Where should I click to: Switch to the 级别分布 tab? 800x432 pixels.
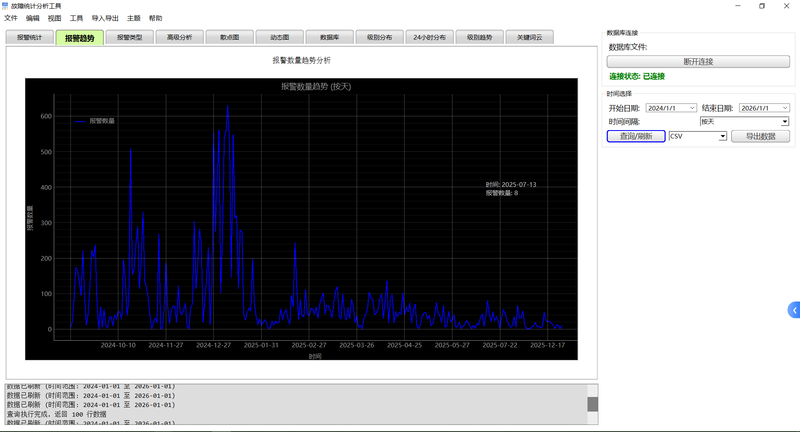pos(380,37)
